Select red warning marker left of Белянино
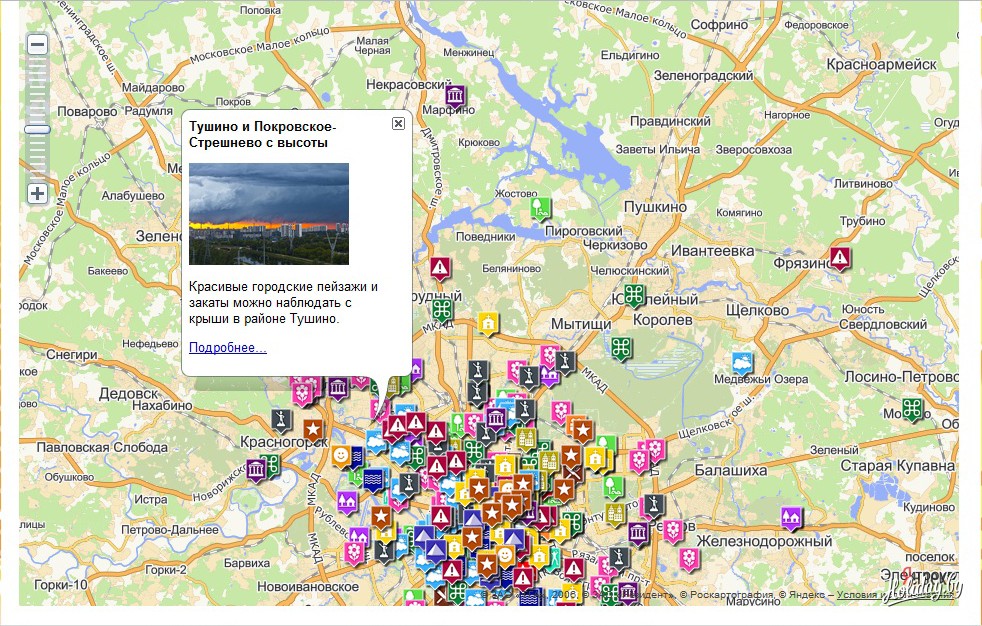982x626 pixels. [x=439, y=267]
